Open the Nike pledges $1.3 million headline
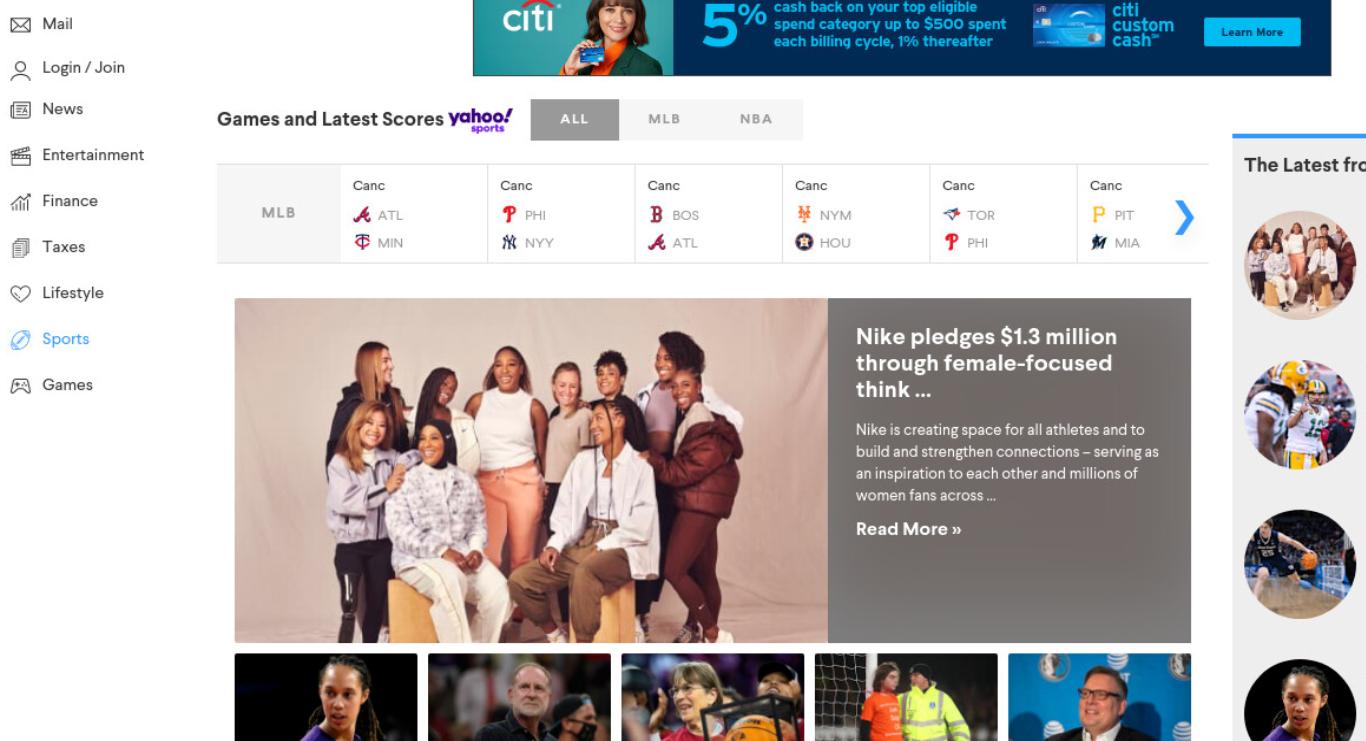This screenshot has width=1366, height=741. 986,363
